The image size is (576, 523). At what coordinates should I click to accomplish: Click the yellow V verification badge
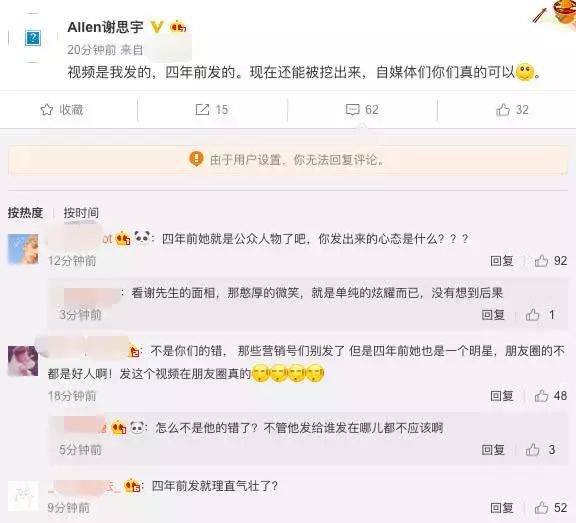click(x=157, y=27)
